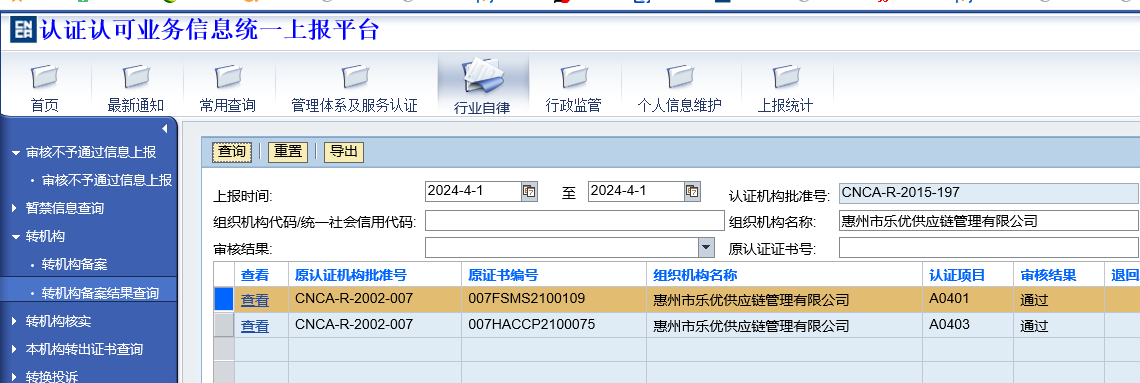Expand the 转机构核实 tree section
The height and width of the screenshot is (383, 1140).
(x=15, y=321)
